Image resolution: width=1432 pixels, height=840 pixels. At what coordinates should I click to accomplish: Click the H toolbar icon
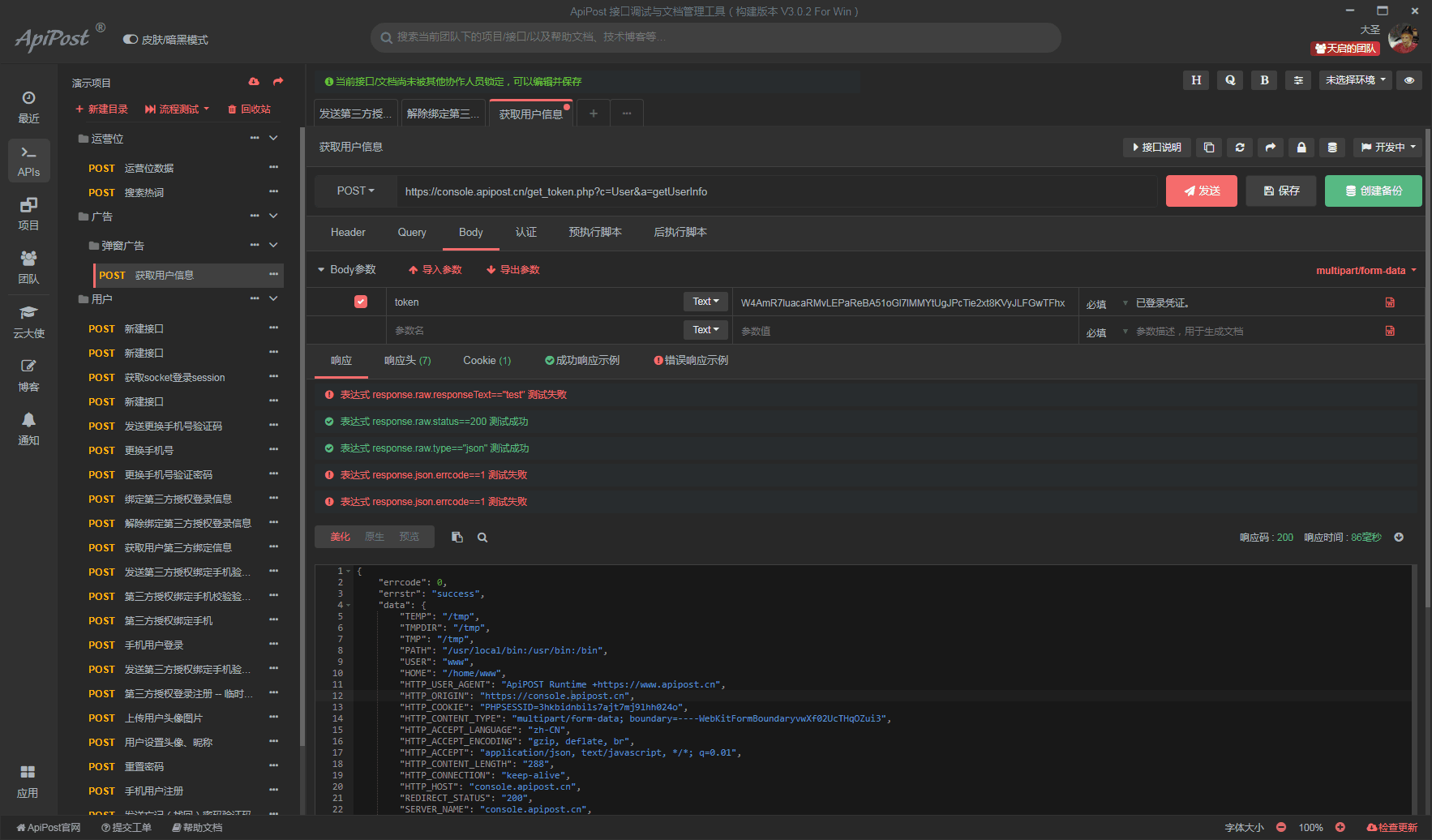(x=1196, y=80)
